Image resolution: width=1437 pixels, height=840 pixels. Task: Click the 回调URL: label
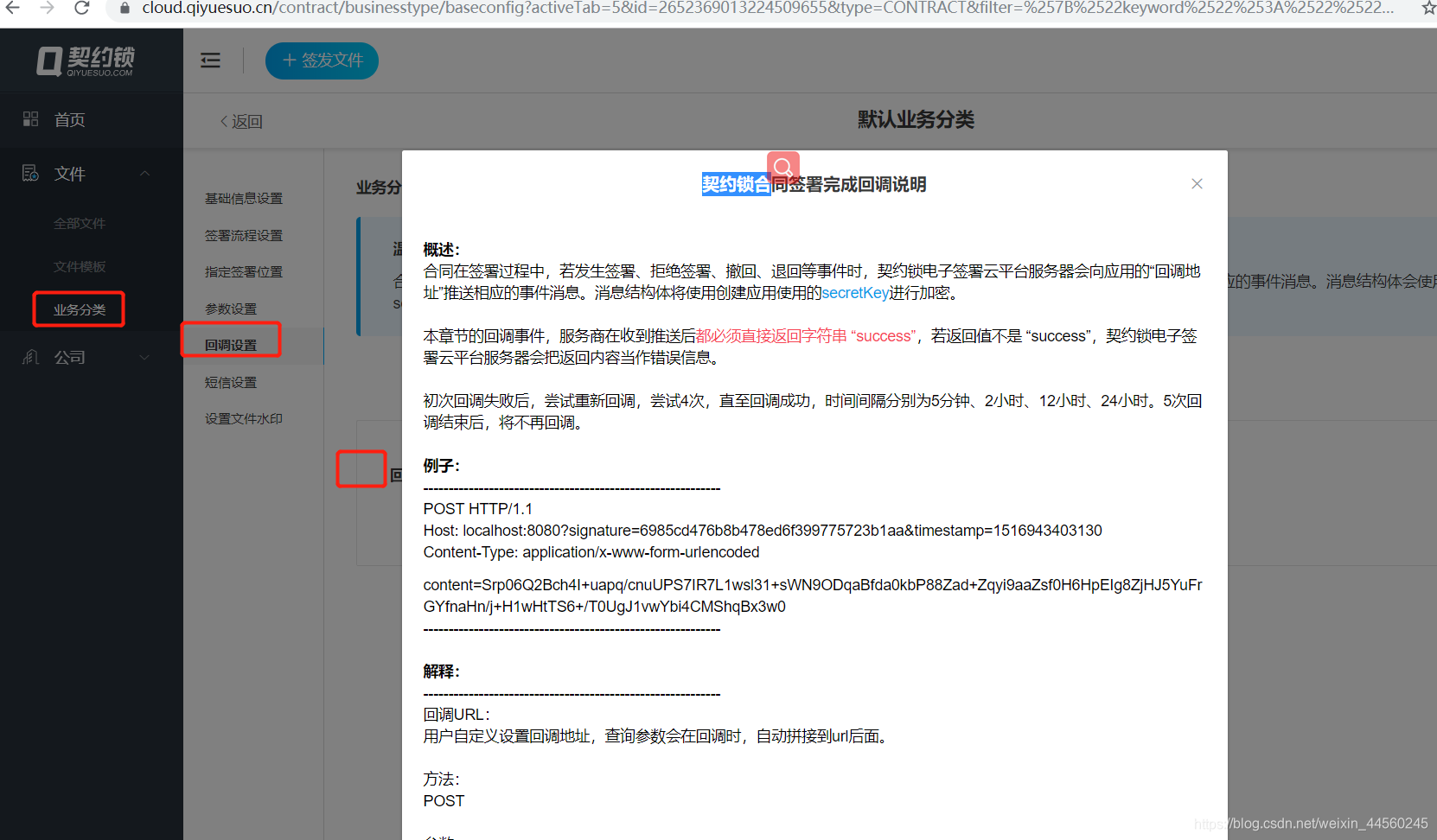(x=457, y=715)
